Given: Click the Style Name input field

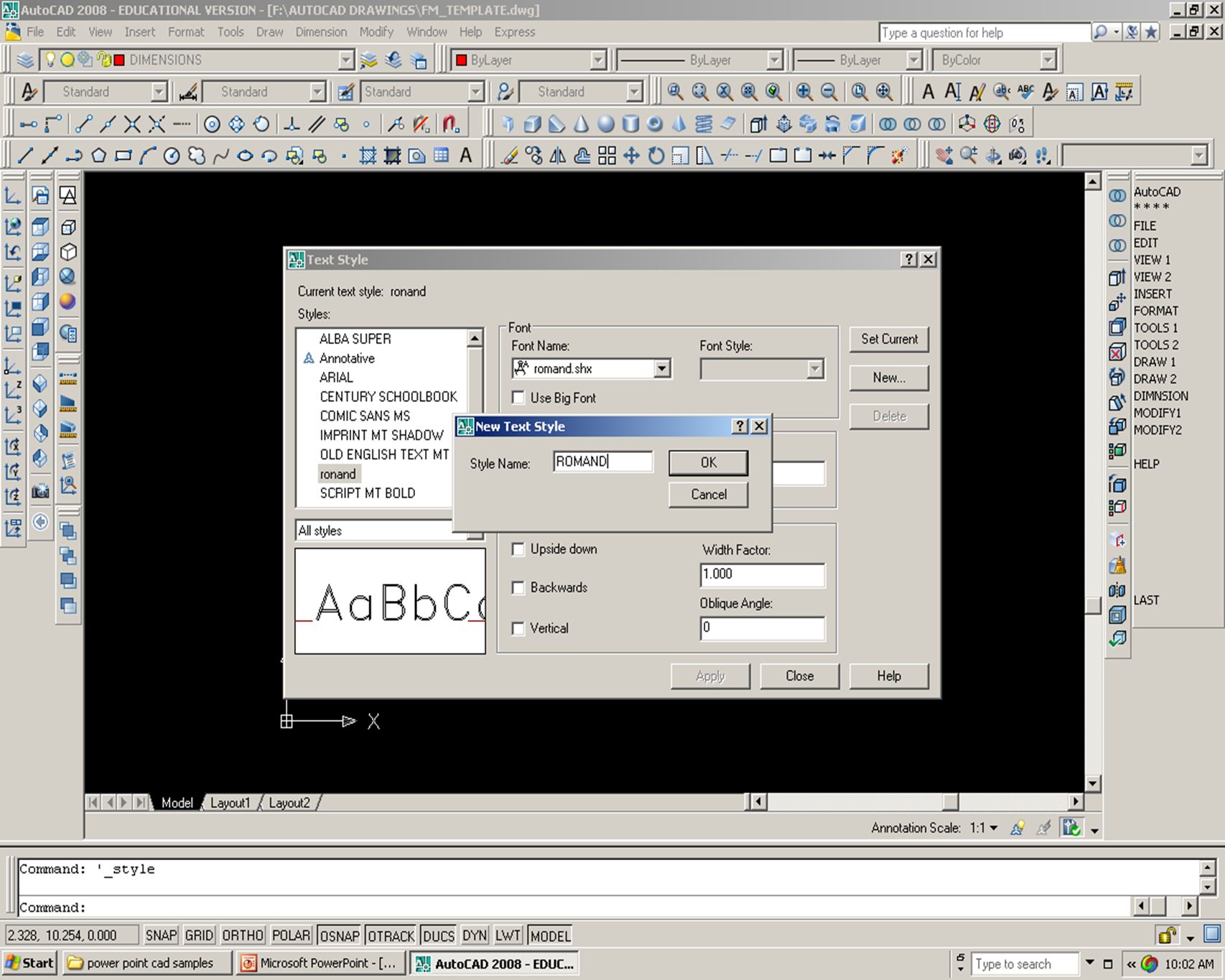Looking at the screenshot, I should pyautogui.click(x=602, y=462).
